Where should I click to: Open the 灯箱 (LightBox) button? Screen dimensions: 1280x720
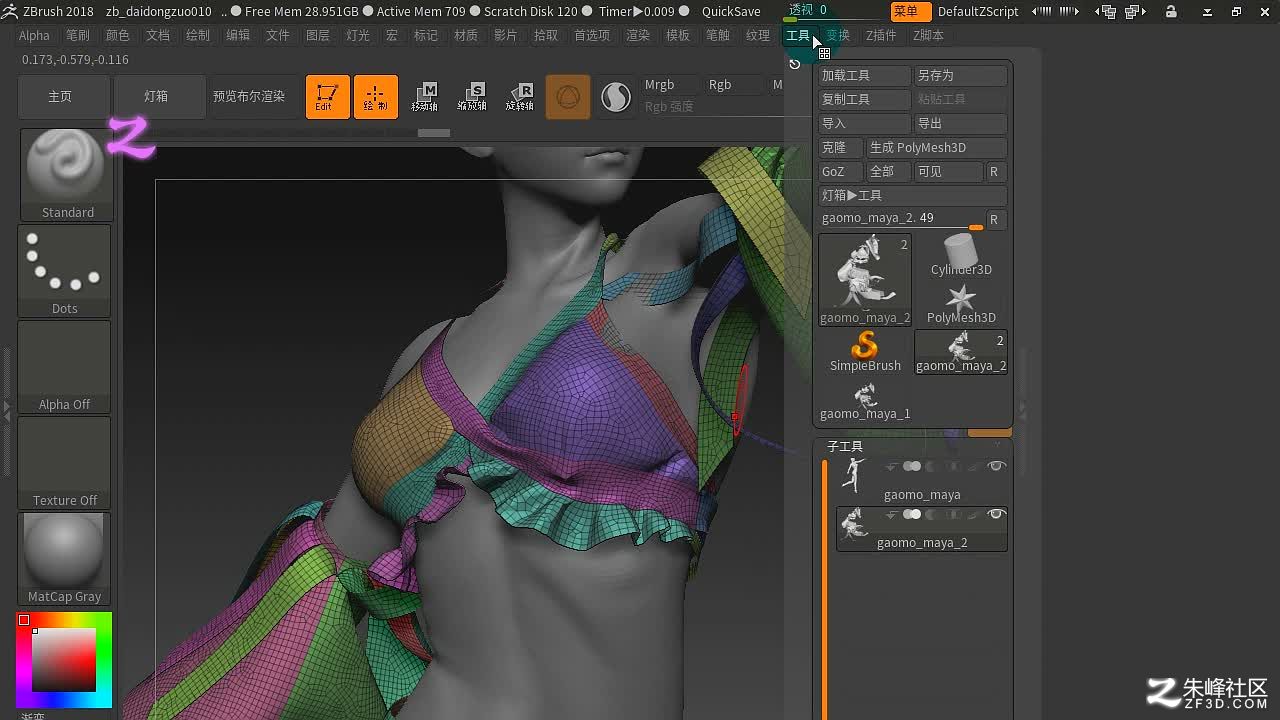156,97
